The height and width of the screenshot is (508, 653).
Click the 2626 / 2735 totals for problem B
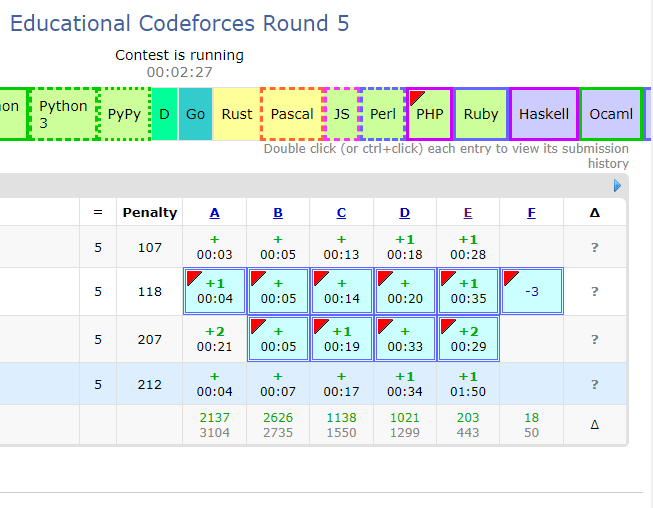coord(278,425)
